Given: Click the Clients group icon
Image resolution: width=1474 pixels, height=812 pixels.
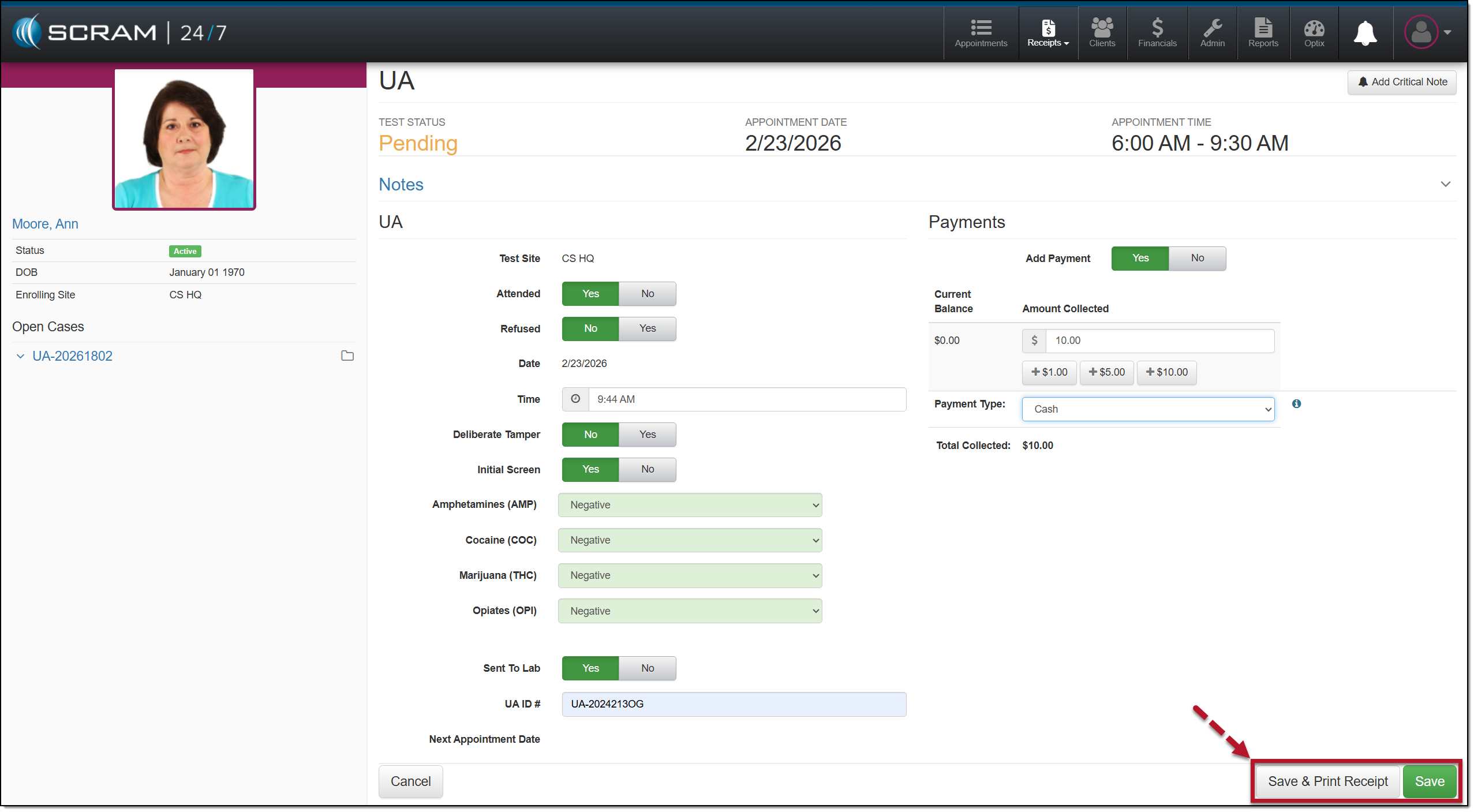Looking at the screenshot, I should [x=1101, y=33].
